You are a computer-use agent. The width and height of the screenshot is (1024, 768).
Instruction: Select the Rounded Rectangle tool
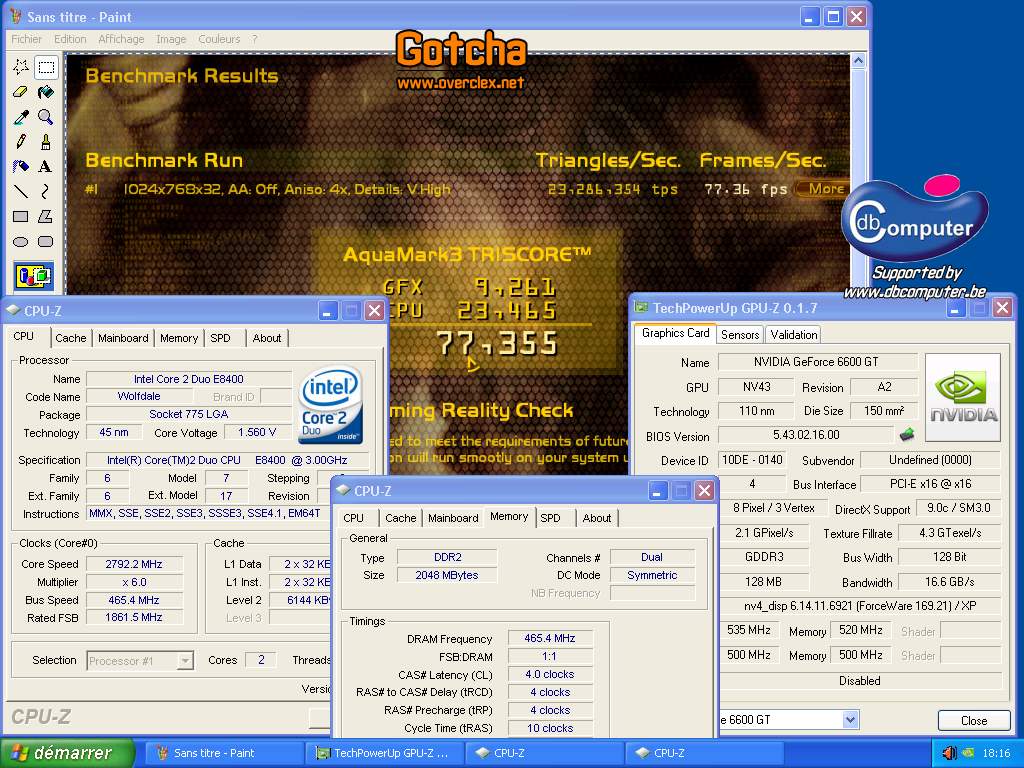[46, 241]
